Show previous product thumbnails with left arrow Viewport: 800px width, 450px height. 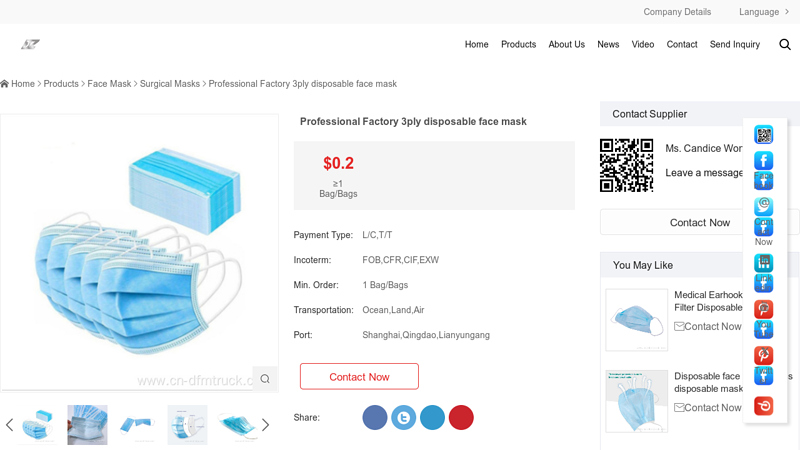point(9,424)
